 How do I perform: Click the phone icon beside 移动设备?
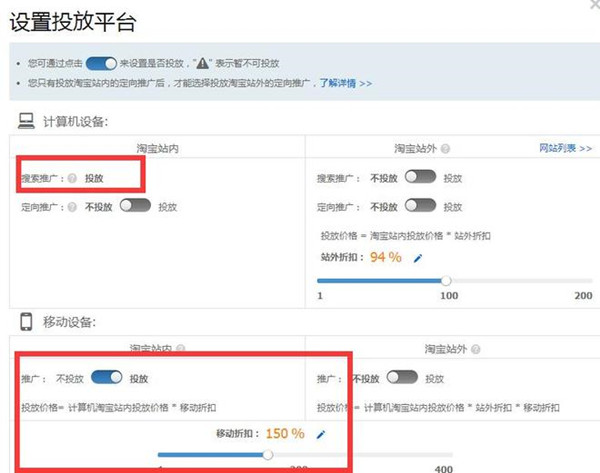click(26, 322)
